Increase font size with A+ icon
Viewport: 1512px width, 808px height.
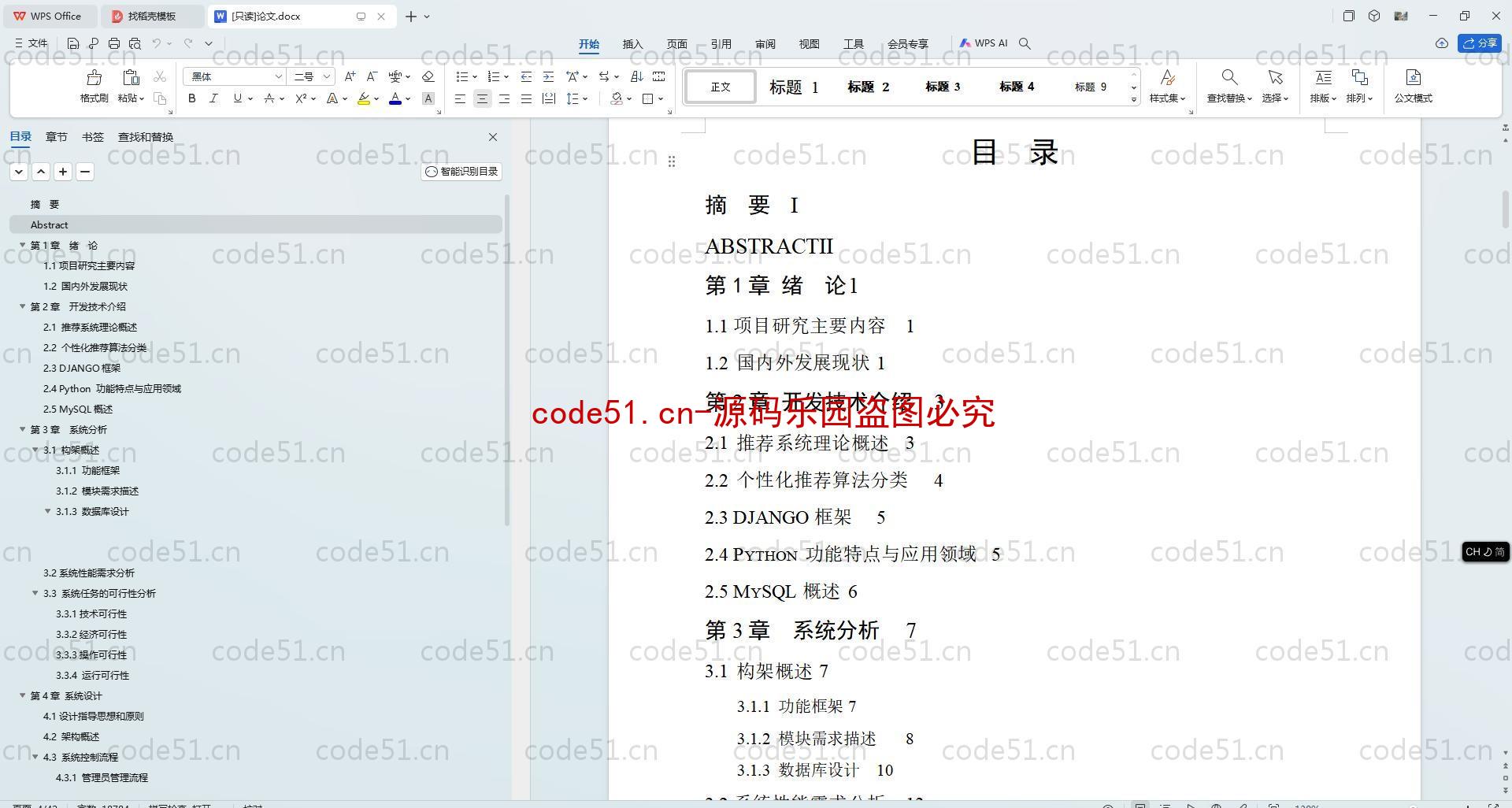coord(350,76)
